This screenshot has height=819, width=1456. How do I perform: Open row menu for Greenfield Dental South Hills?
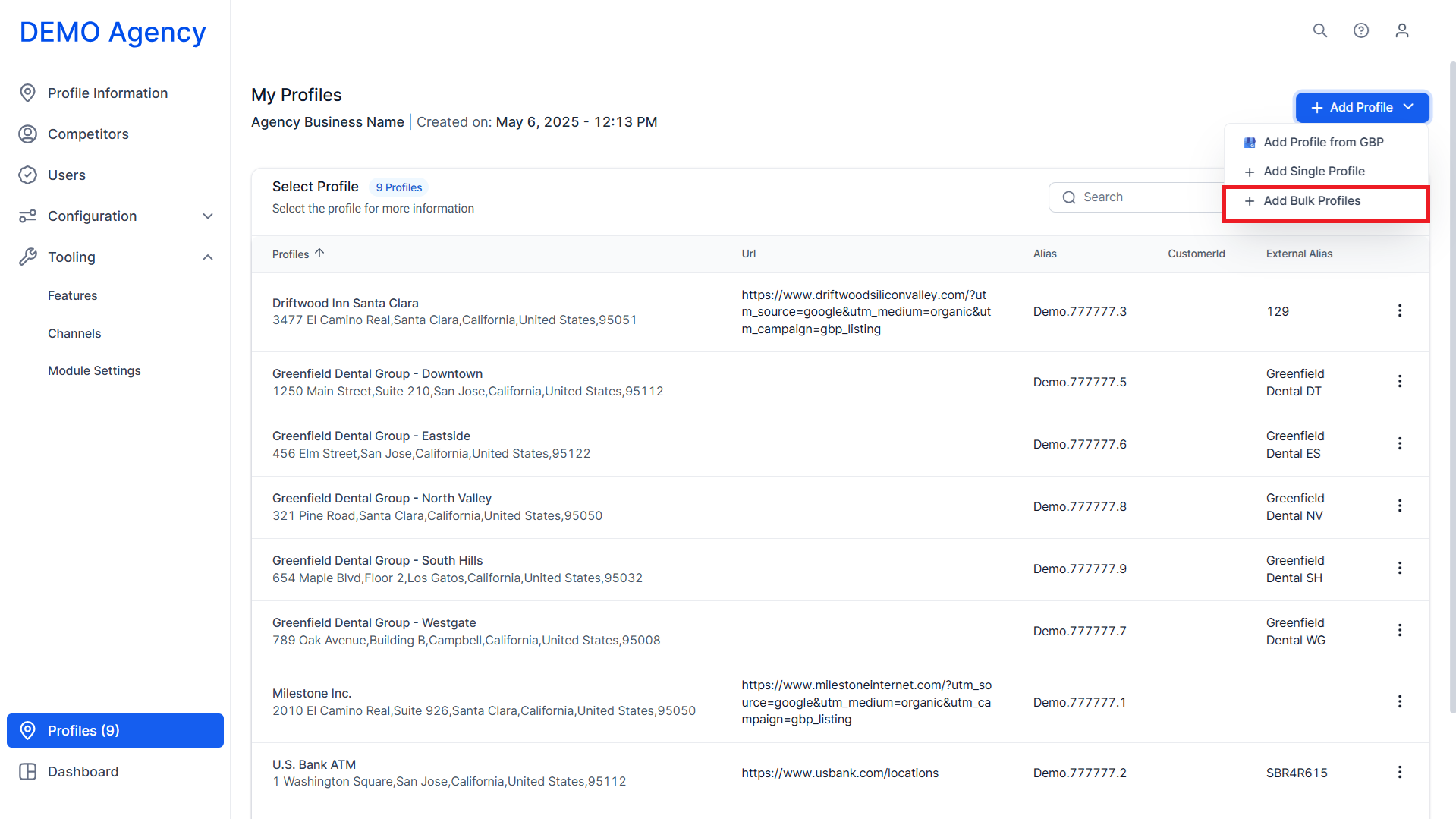point(1400,568)
